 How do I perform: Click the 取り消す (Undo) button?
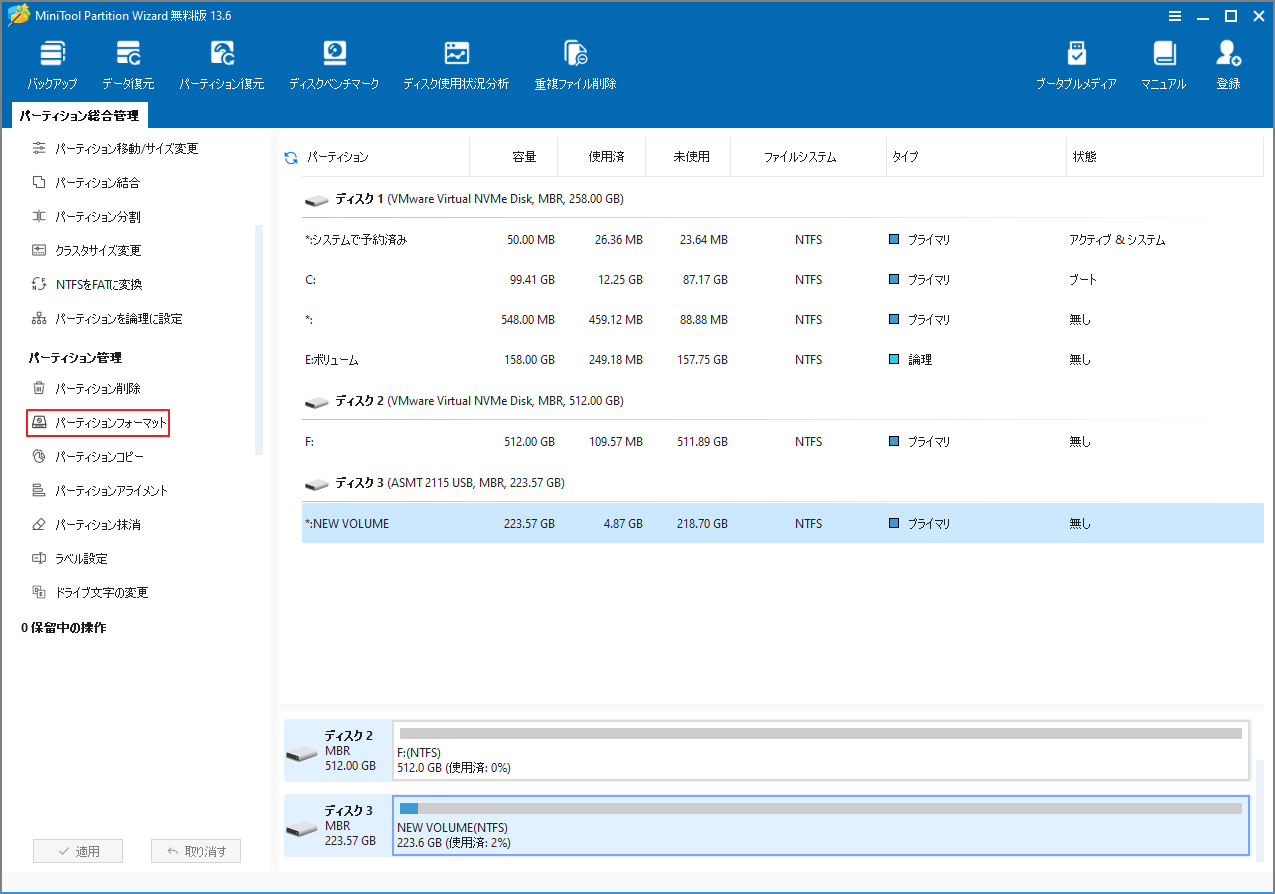click(x=197, y=850)
